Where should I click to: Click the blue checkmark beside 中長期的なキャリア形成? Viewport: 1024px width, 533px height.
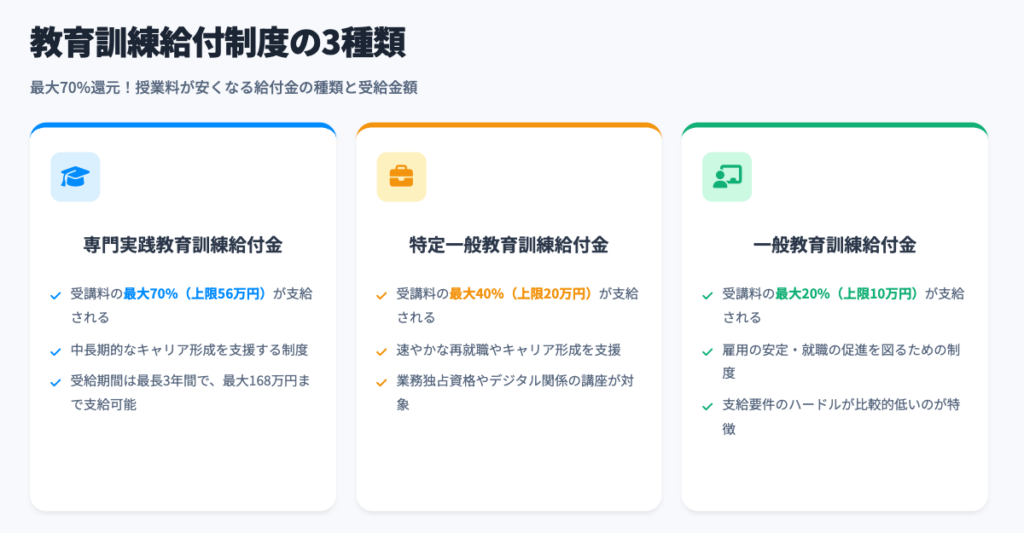tap(56, 351)
